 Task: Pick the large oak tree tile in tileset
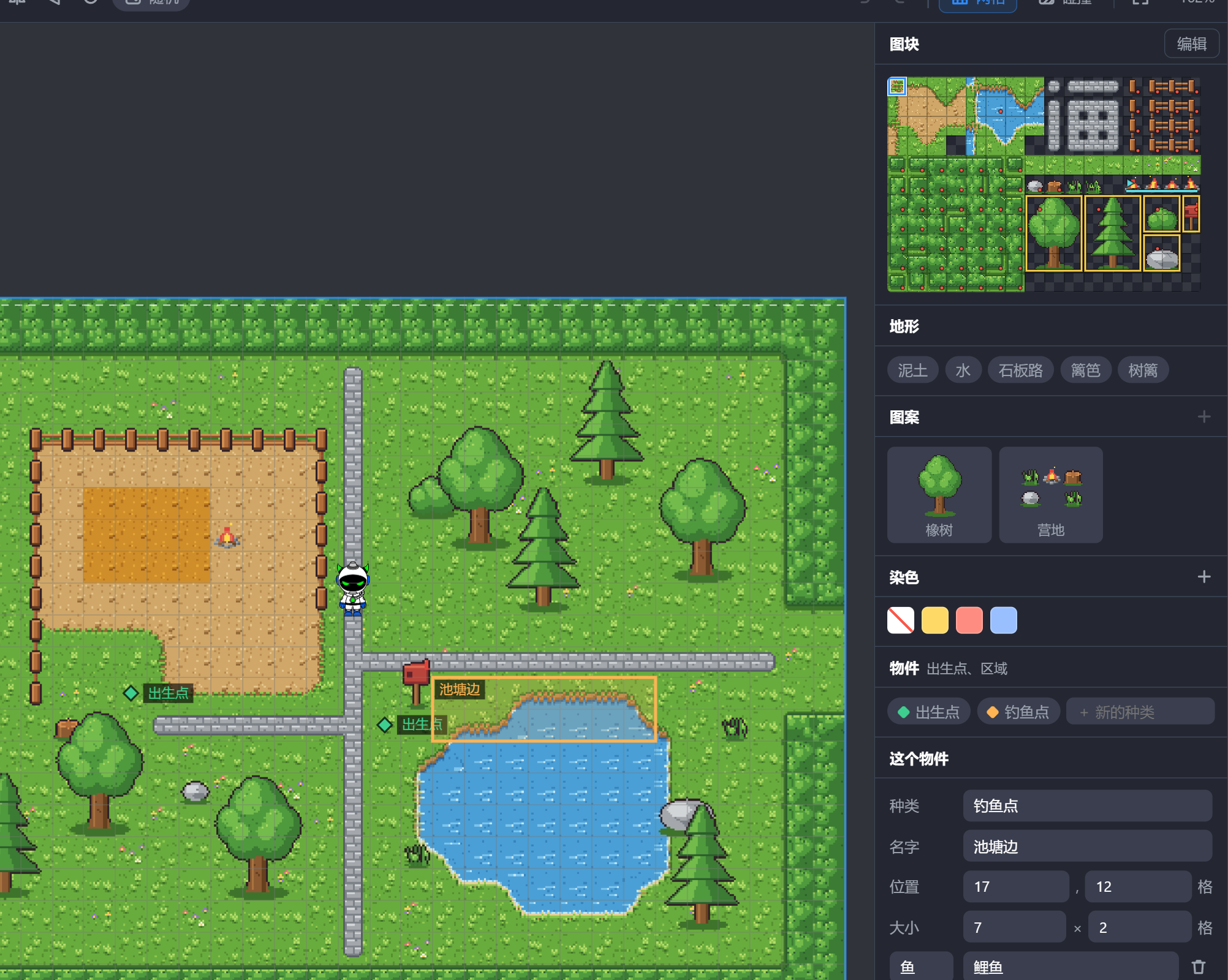pyautogui.click(x=1054, y=233)
